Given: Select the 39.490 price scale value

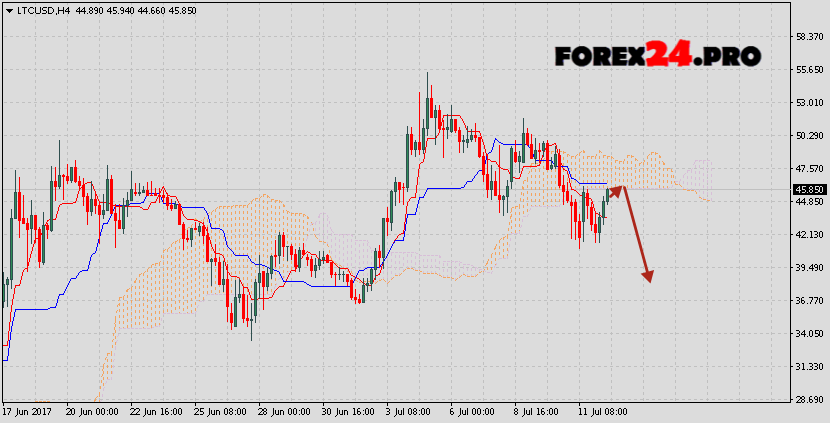Looking at the screenshot, I should click(809, 267).
